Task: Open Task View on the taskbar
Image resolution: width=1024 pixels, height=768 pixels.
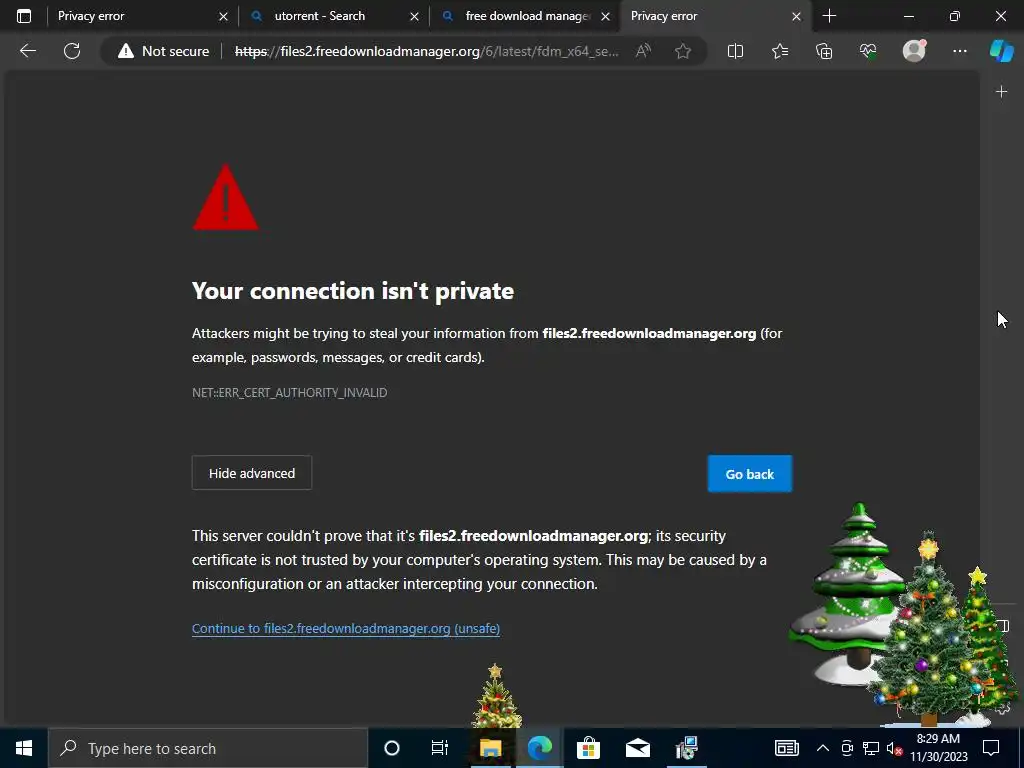Action: pos(440,748)
